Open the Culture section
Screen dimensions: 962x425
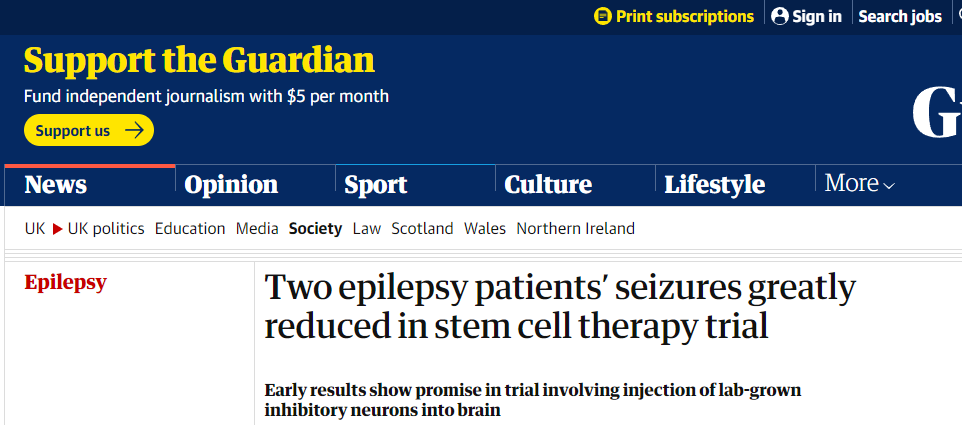coord(548,185)
